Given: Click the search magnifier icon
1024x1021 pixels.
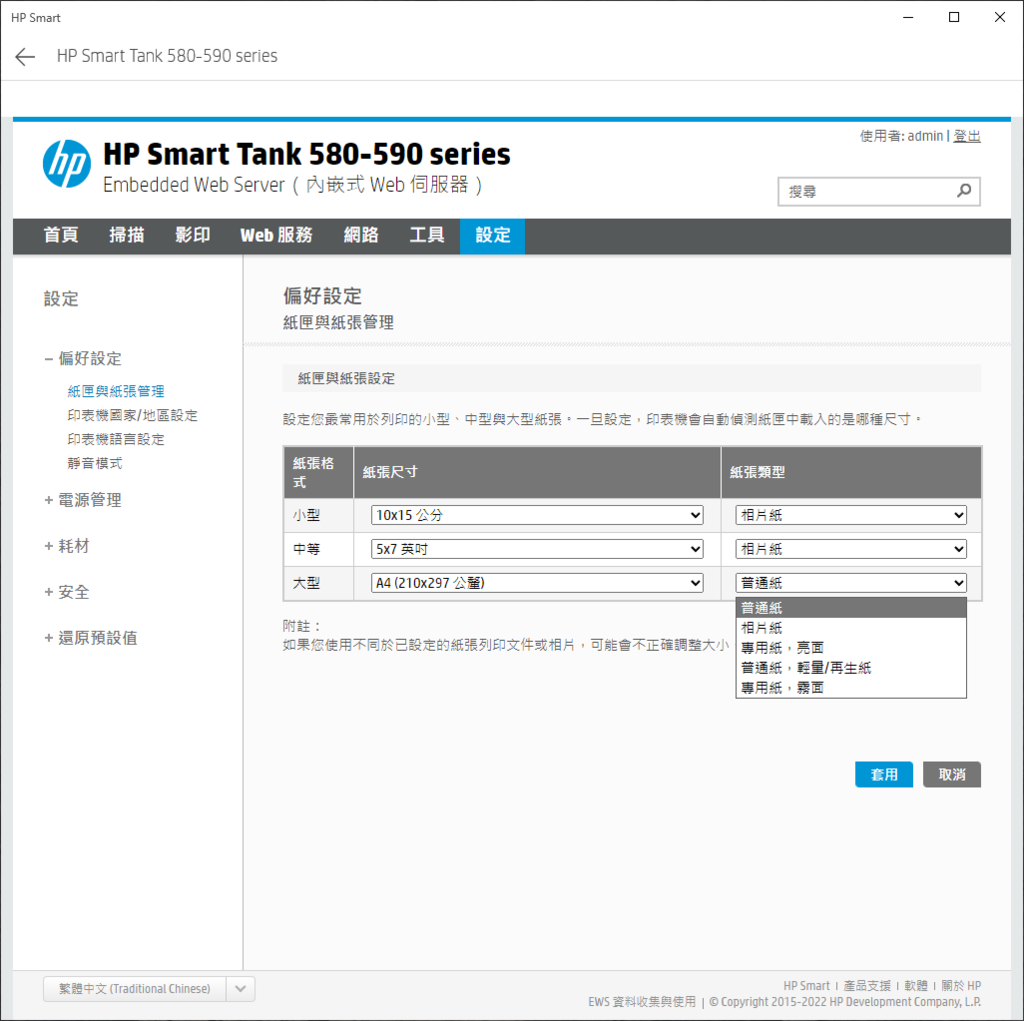Looking at the screenshot, I should coord(964,191).
